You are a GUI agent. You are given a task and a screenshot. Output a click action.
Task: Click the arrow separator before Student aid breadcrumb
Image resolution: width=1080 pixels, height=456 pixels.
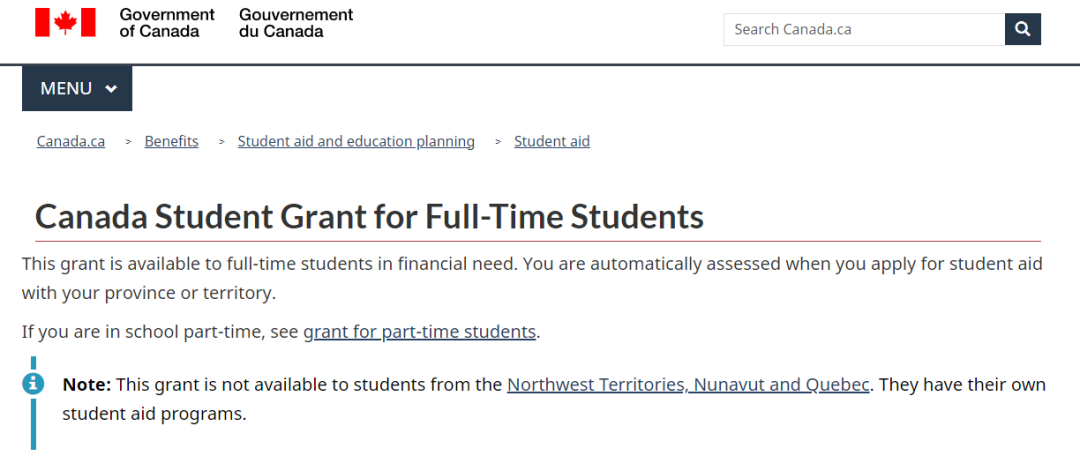[x=498, y=142]
